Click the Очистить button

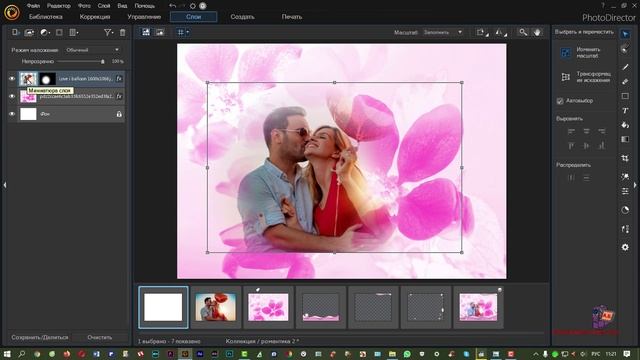[x=100, y=337]
